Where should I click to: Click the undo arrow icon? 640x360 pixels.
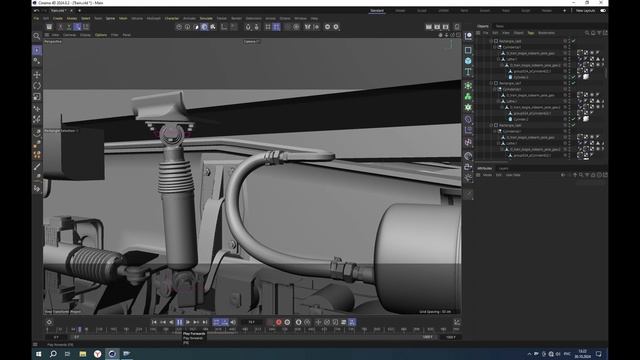[x=36, y=11]
